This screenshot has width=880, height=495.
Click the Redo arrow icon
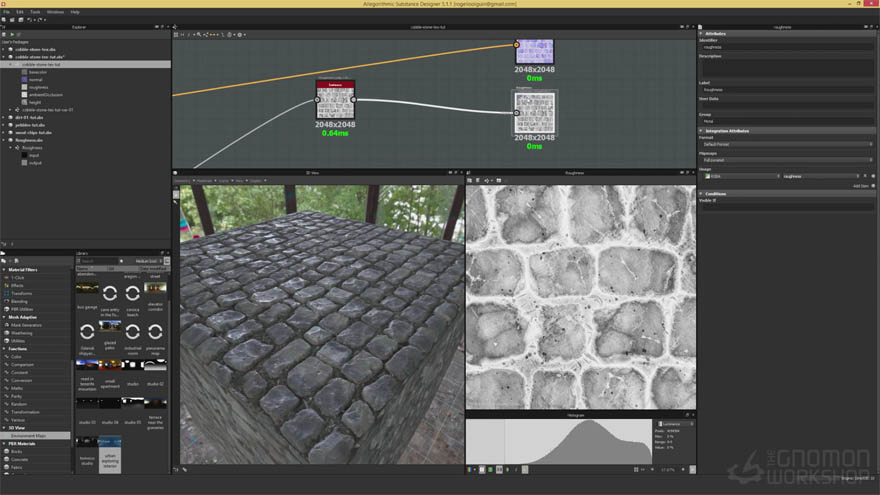tap(39, 20)
